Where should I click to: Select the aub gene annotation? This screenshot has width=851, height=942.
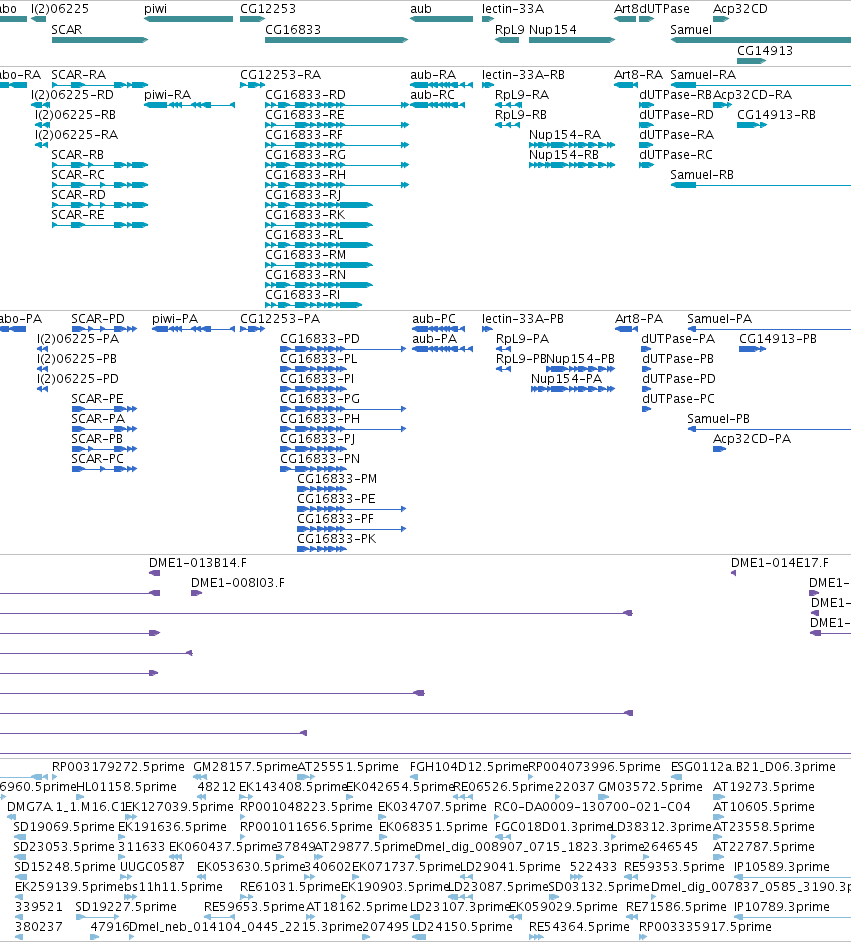[441, 19]
